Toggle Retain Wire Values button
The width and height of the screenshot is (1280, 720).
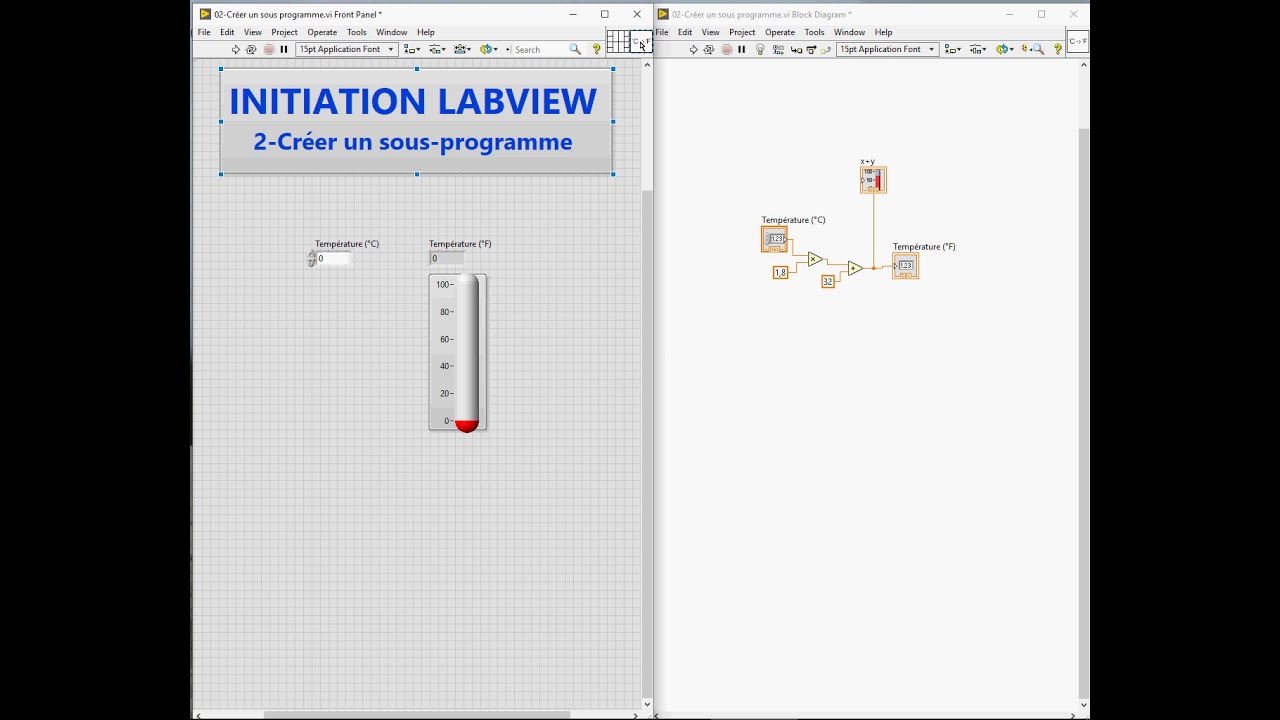778,49
